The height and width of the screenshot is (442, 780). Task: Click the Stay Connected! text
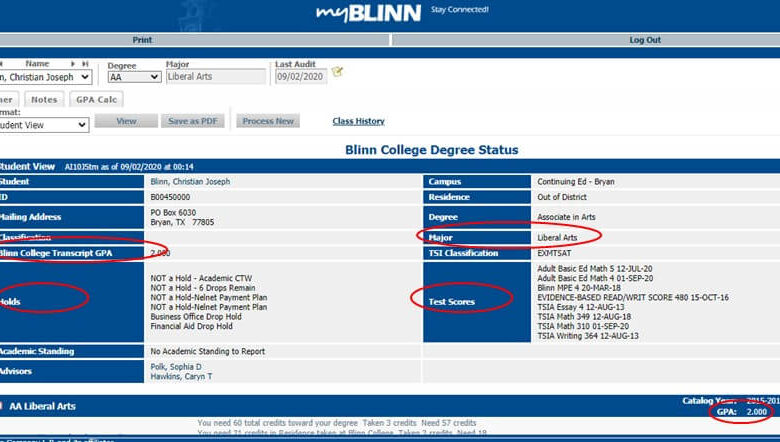tap(460, 9)
